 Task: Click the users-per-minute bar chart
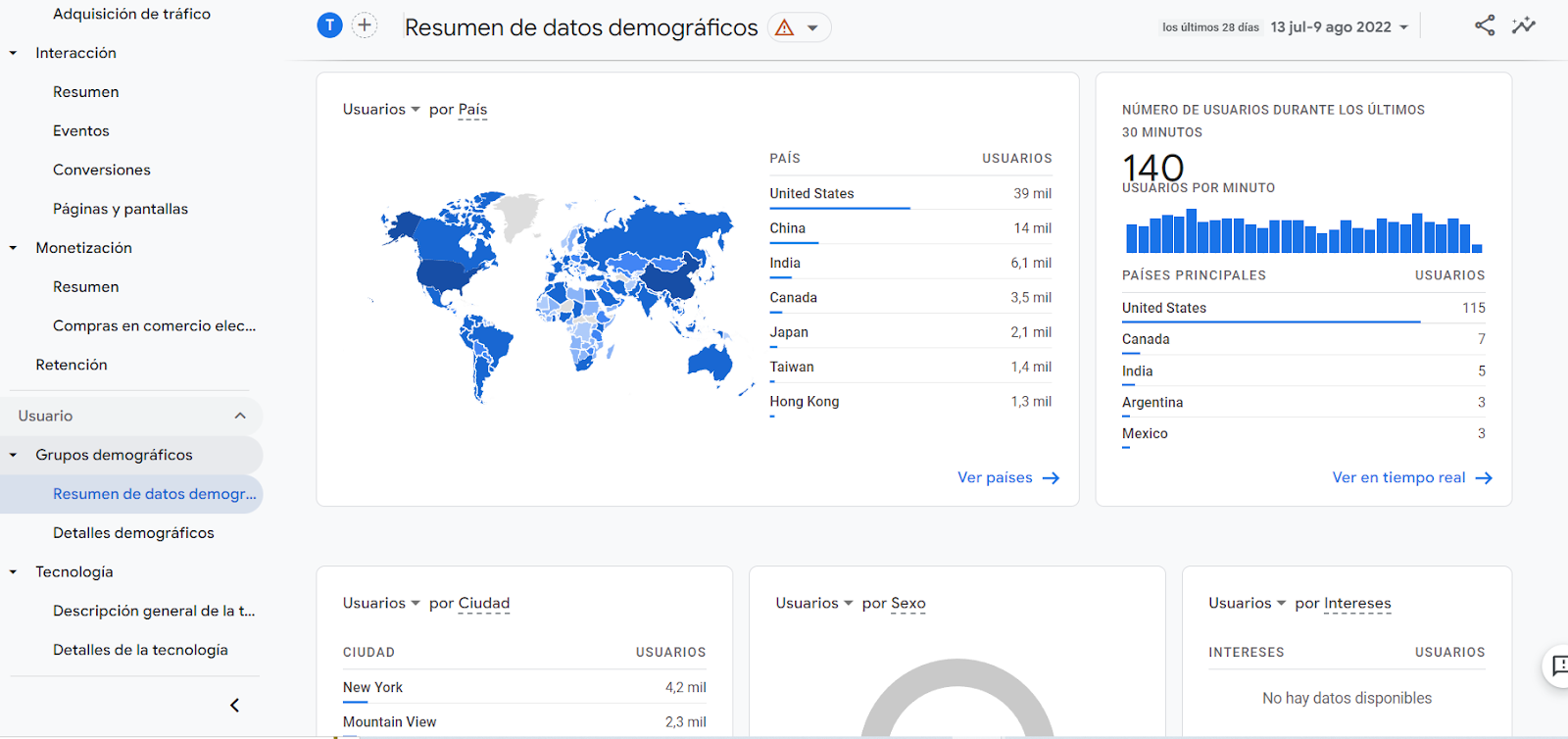click(1303, 231)
